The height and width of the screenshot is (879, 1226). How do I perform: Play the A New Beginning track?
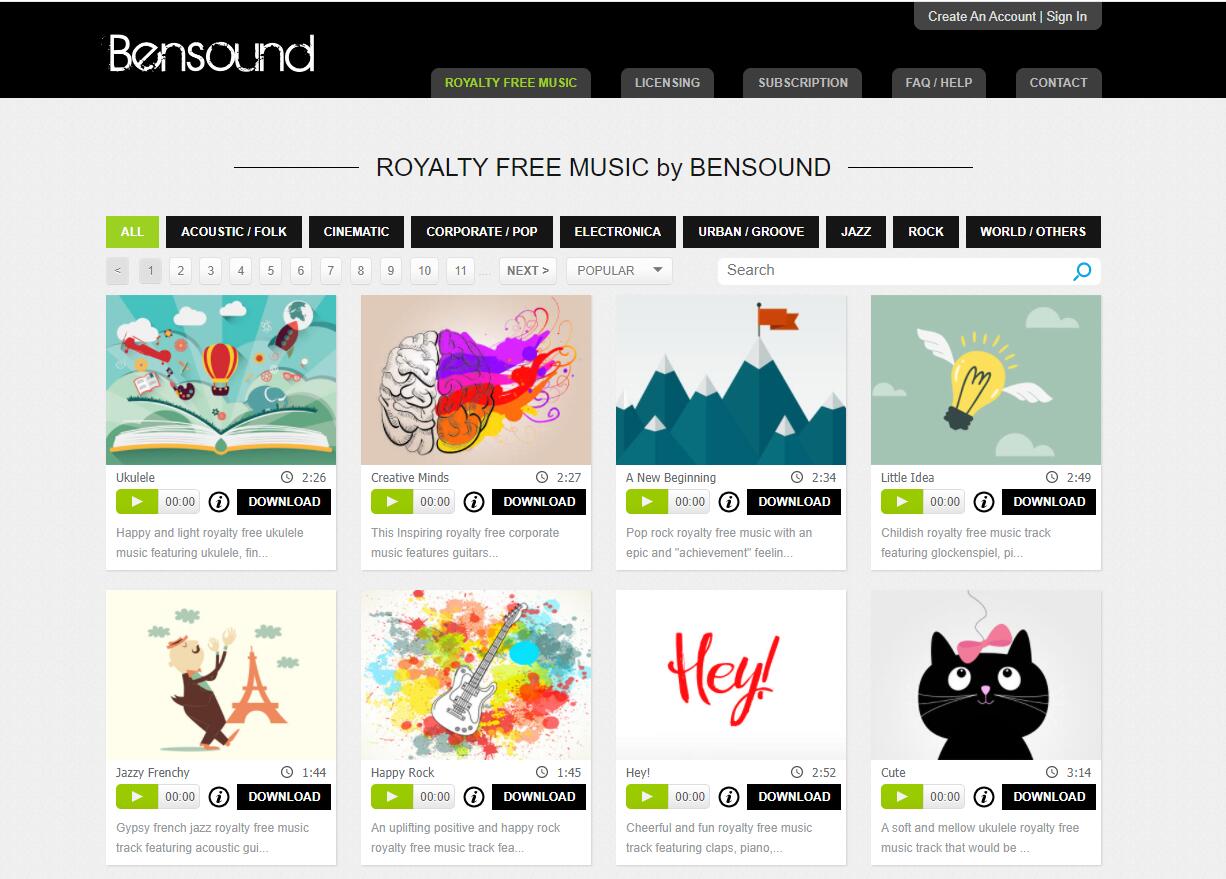647,502
